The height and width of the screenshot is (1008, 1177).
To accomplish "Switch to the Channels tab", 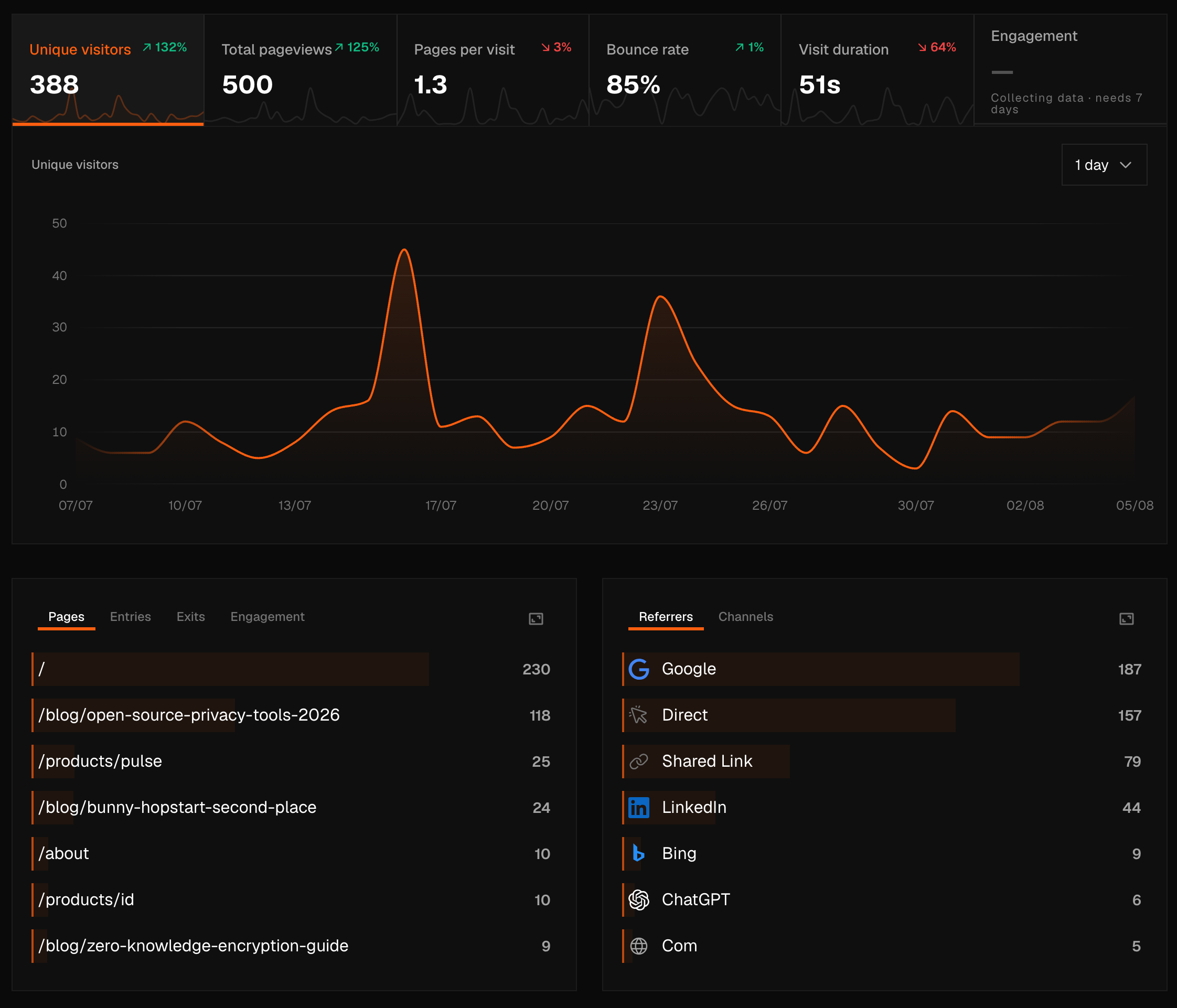I will 745,617.
